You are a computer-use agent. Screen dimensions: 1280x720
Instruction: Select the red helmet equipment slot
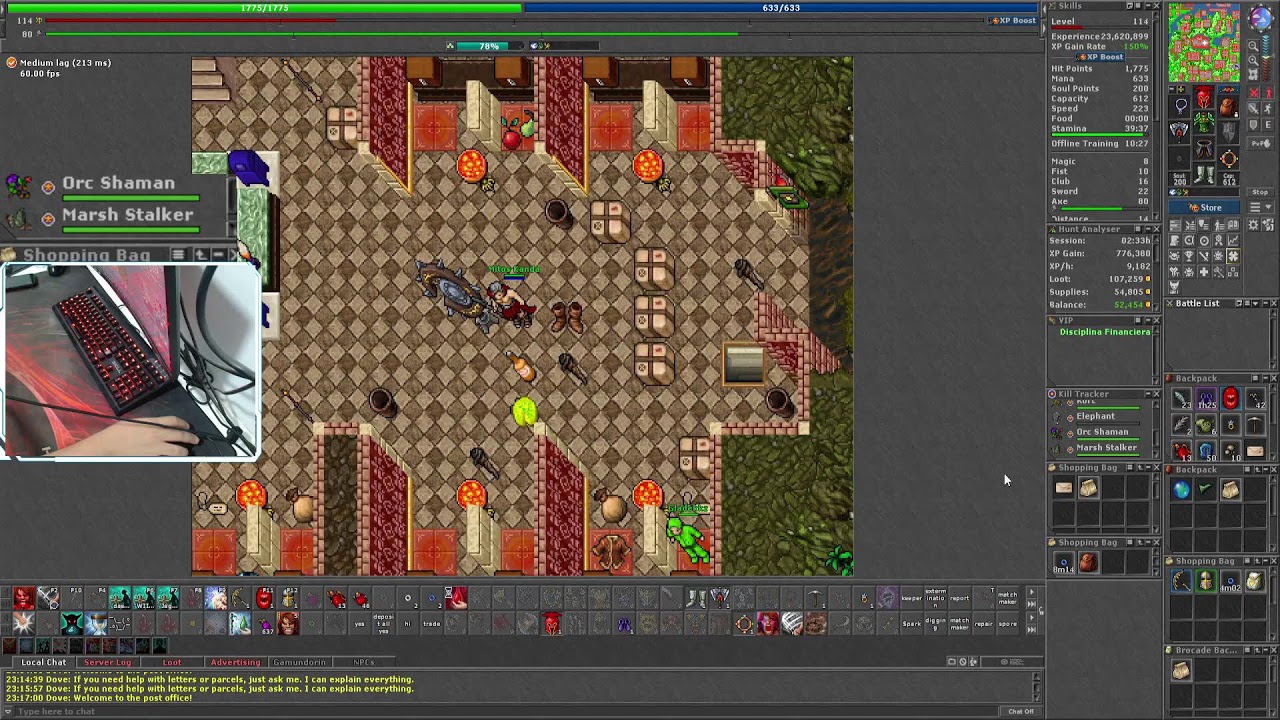(1202, 97)
